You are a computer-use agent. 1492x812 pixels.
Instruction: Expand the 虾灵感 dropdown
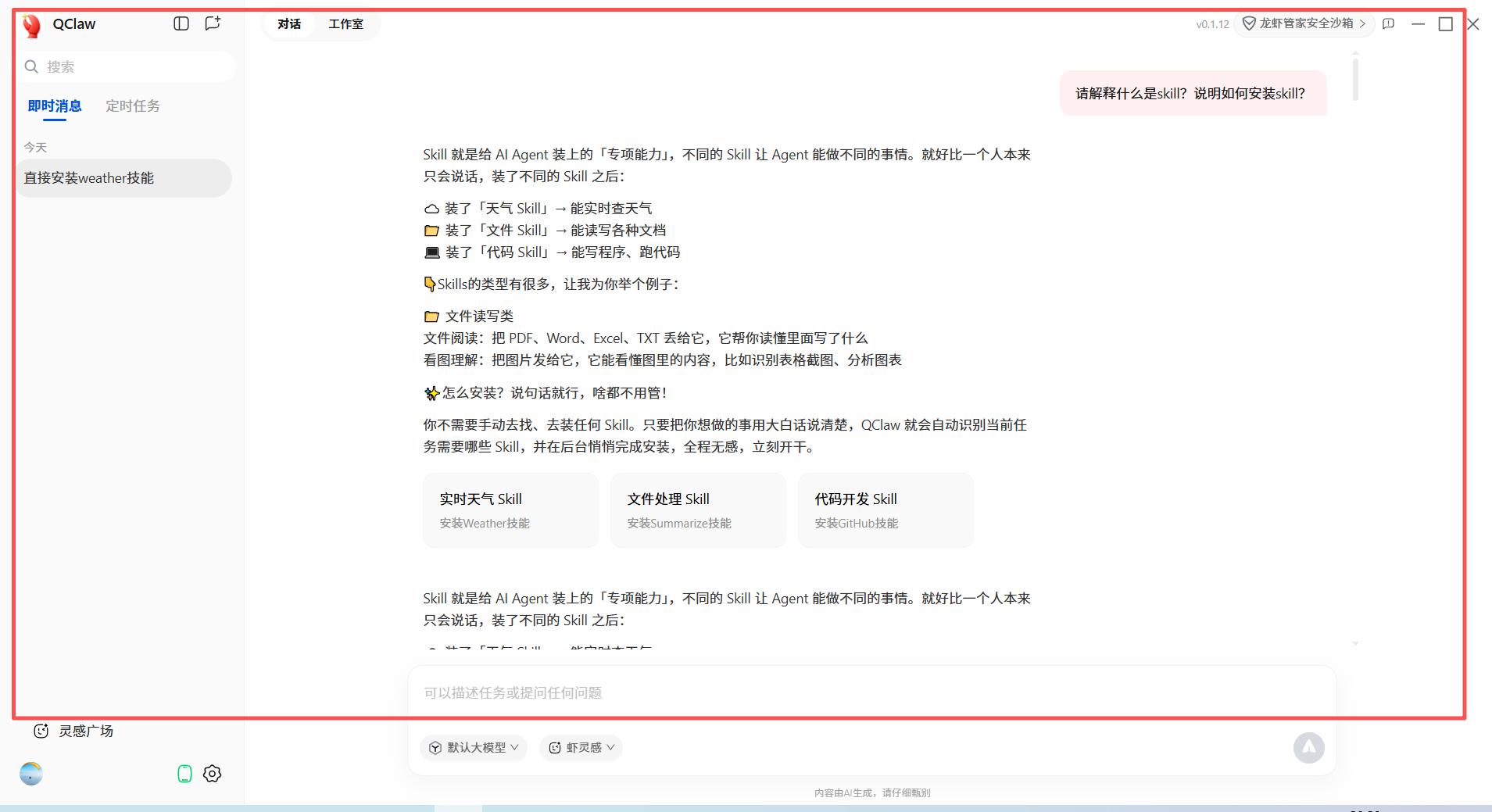point(581,748)
